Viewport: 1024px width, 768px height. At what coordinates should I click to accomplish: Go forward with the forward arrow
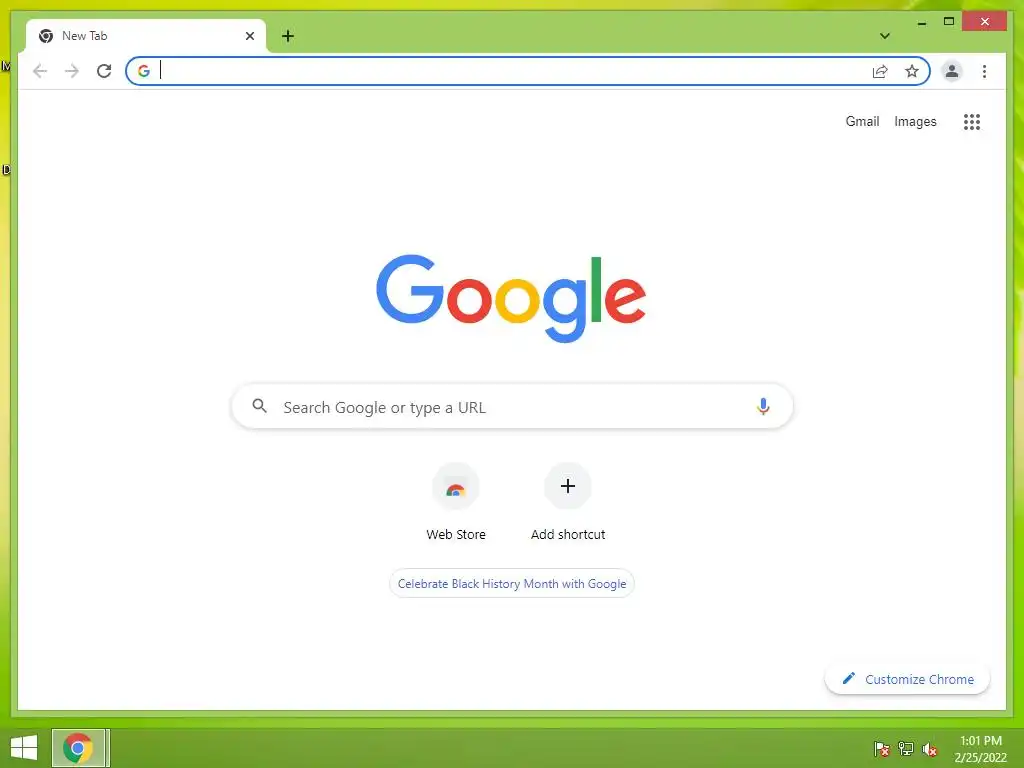click(x=72, y=71)
